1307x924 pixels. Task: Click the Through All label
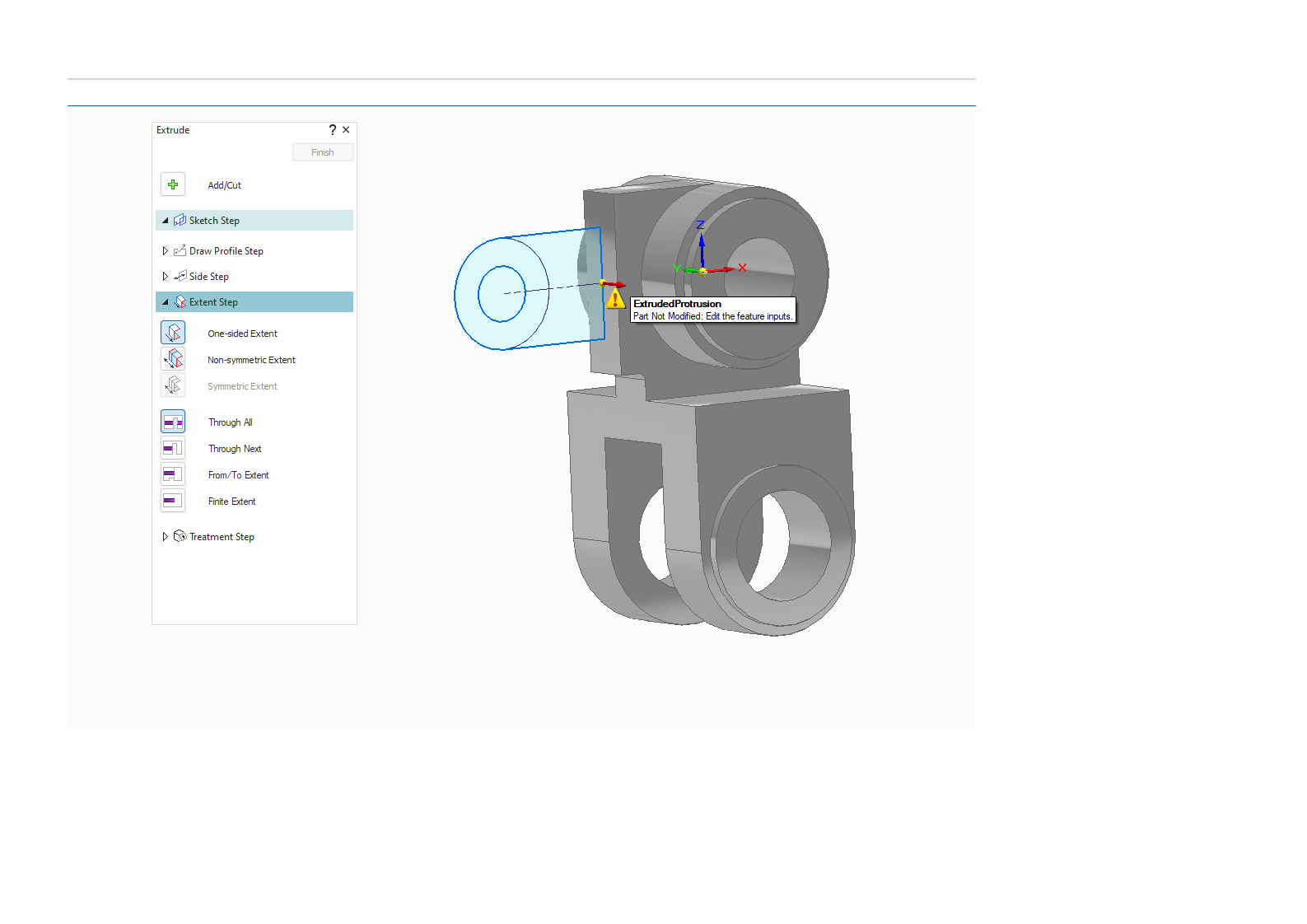click(x=230, y=422)
